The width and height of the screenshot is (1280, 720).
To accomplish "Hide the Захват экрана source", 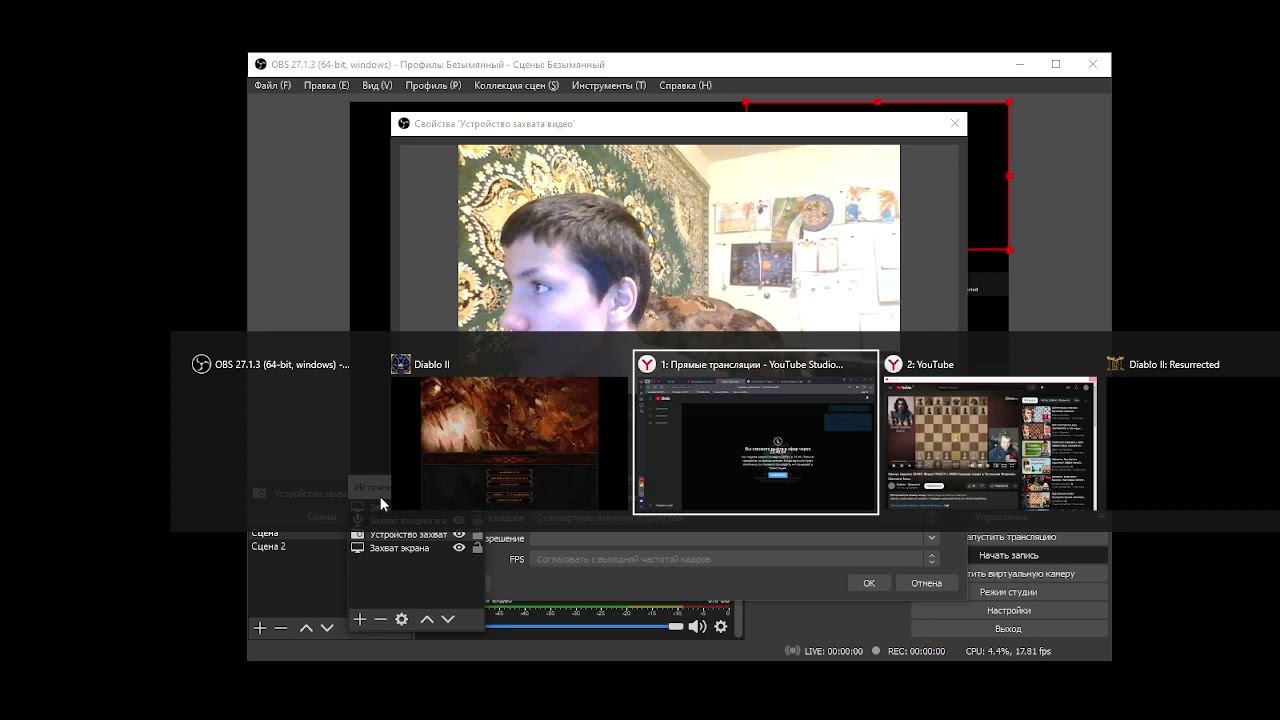I will point(459,548).
